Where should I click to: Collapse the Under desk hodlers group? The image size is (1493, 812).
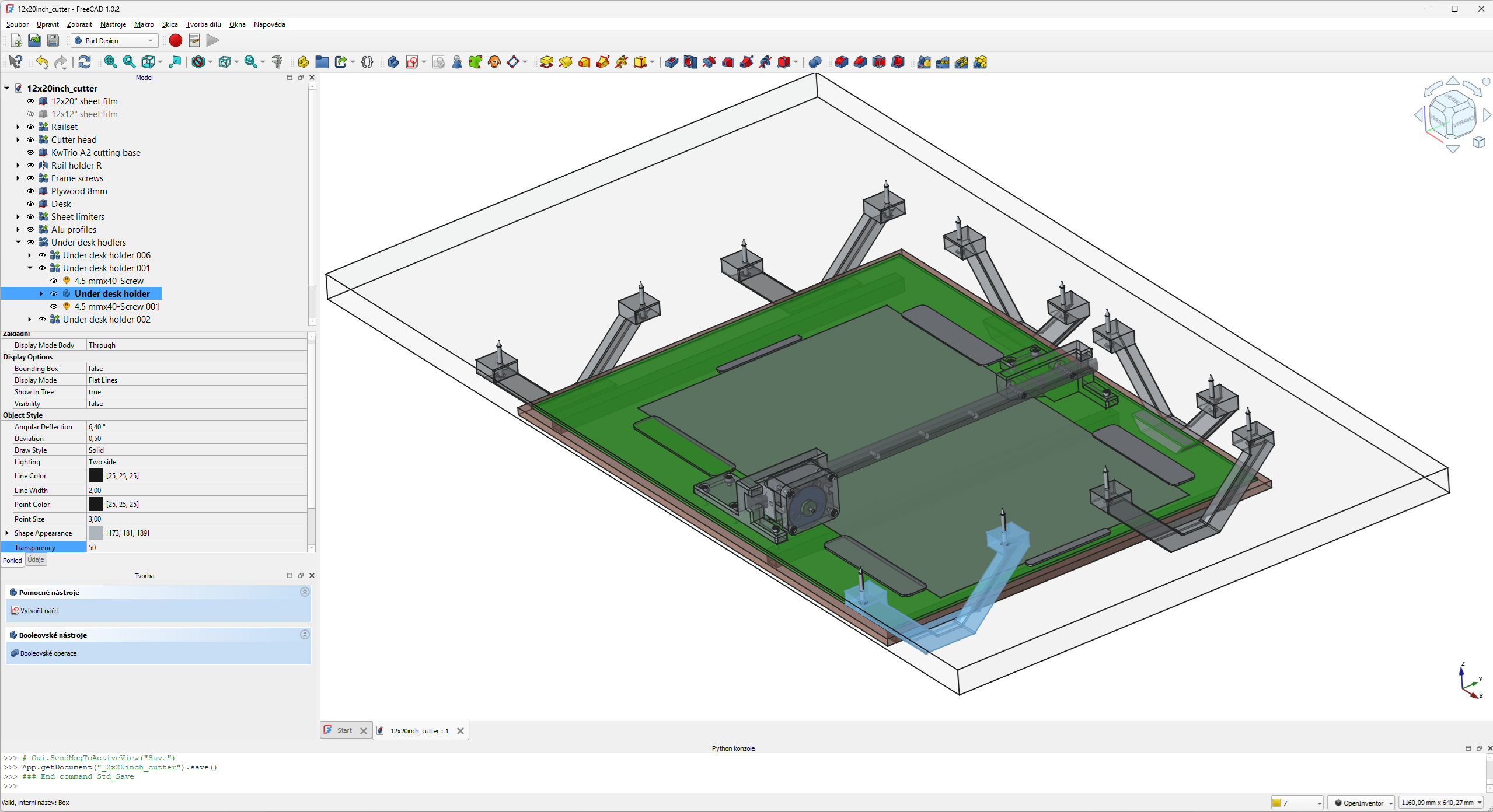pyautogui.click(x=18, y=243)
